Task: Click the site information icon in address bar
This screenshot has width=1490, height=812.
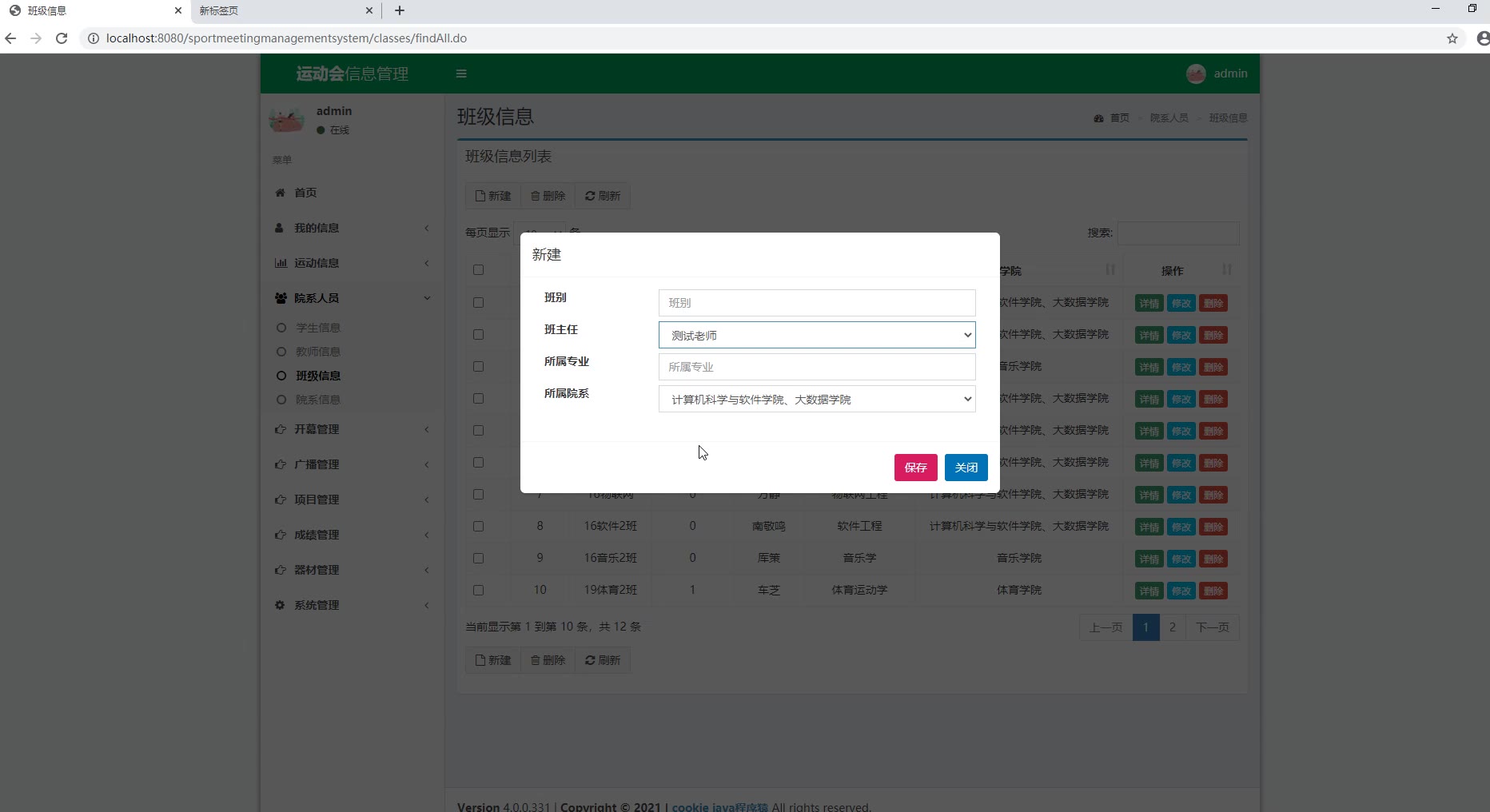Action: coord(93,38)
